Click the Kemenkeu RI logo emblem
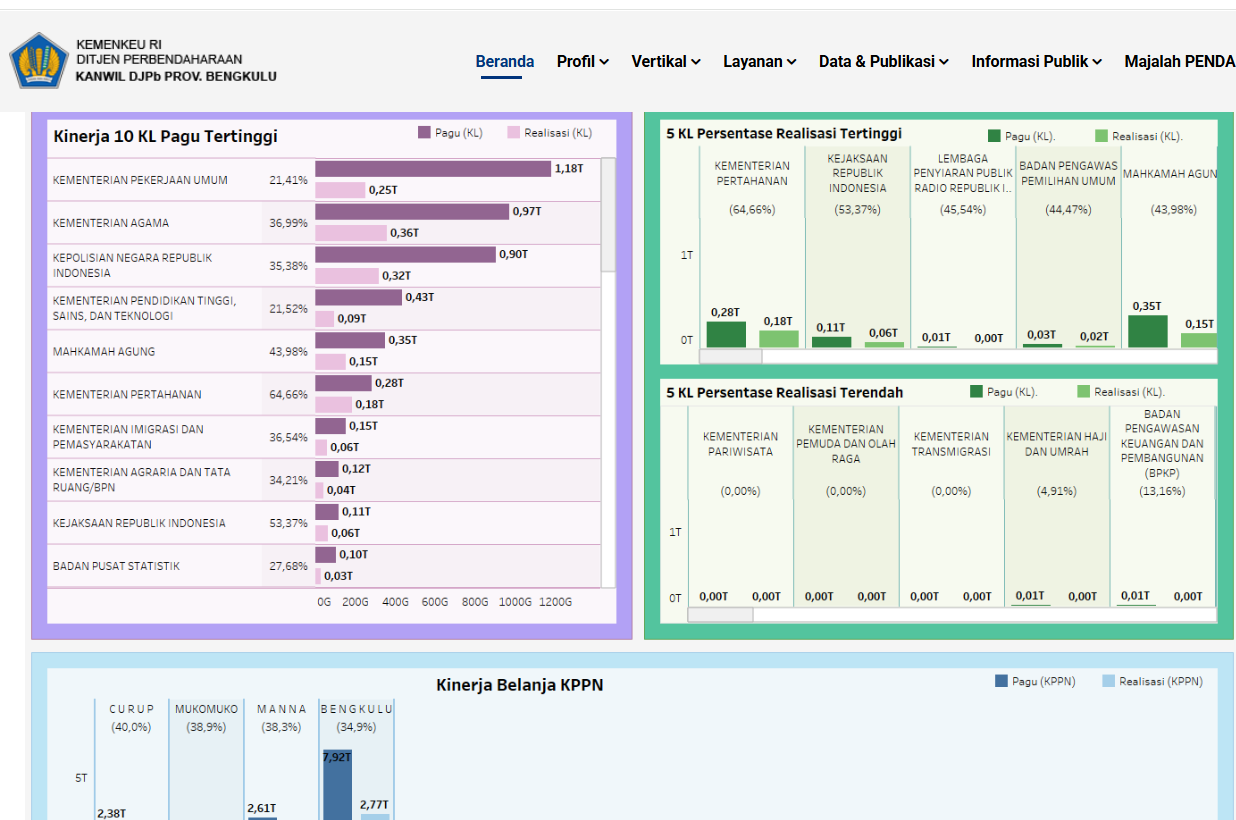The height and width of the screenshot is (820, 1236). click(x=38, y=61)
